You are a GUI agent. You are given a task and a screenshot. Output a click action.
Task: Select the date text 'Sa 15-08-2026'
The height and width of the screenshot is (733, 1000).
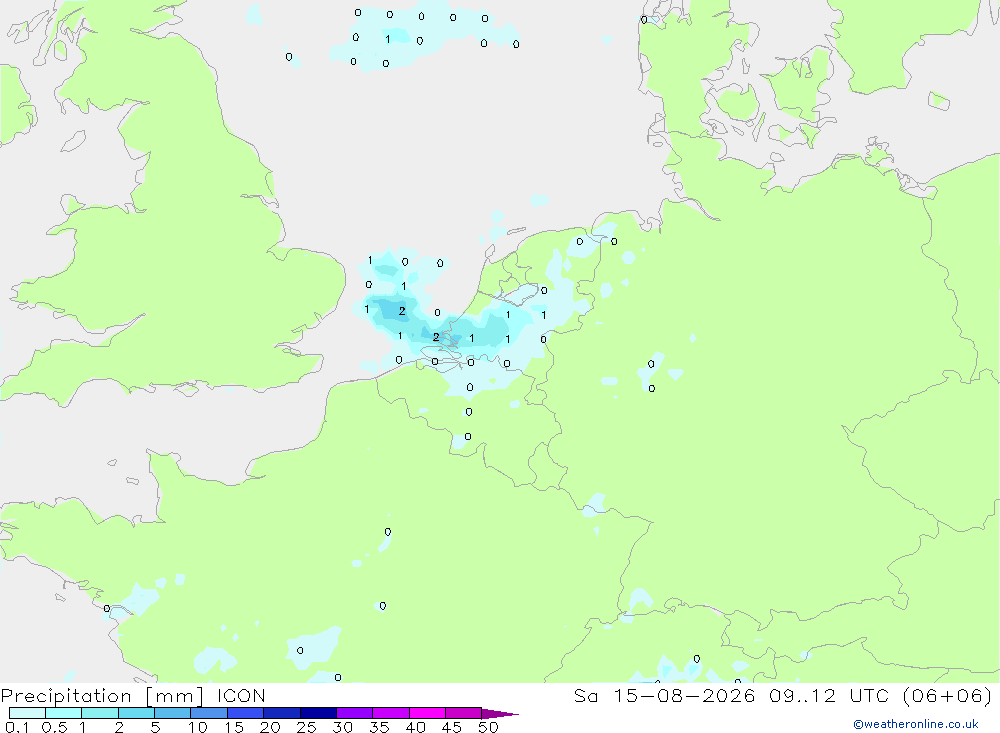[x=665, y=696]
